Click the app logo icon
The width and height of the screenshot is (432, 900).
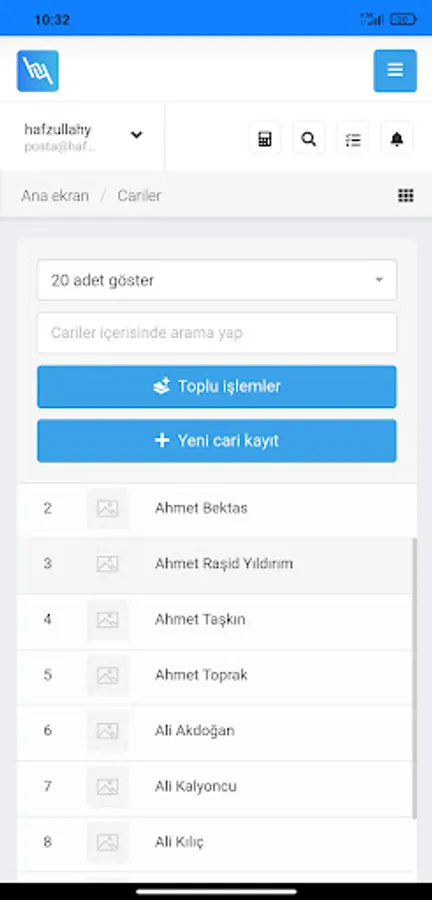[x=38, y=71]
